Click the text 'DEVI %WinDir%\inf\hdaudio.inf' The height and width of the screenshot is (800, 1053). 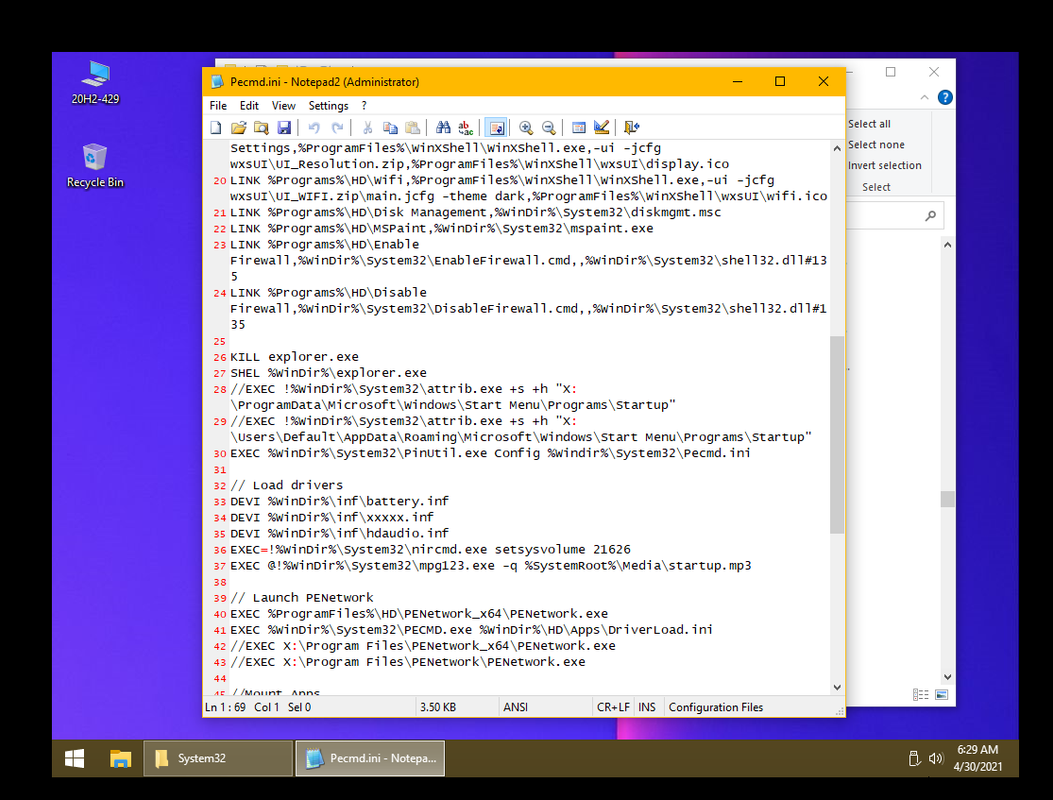coord(339,533)
